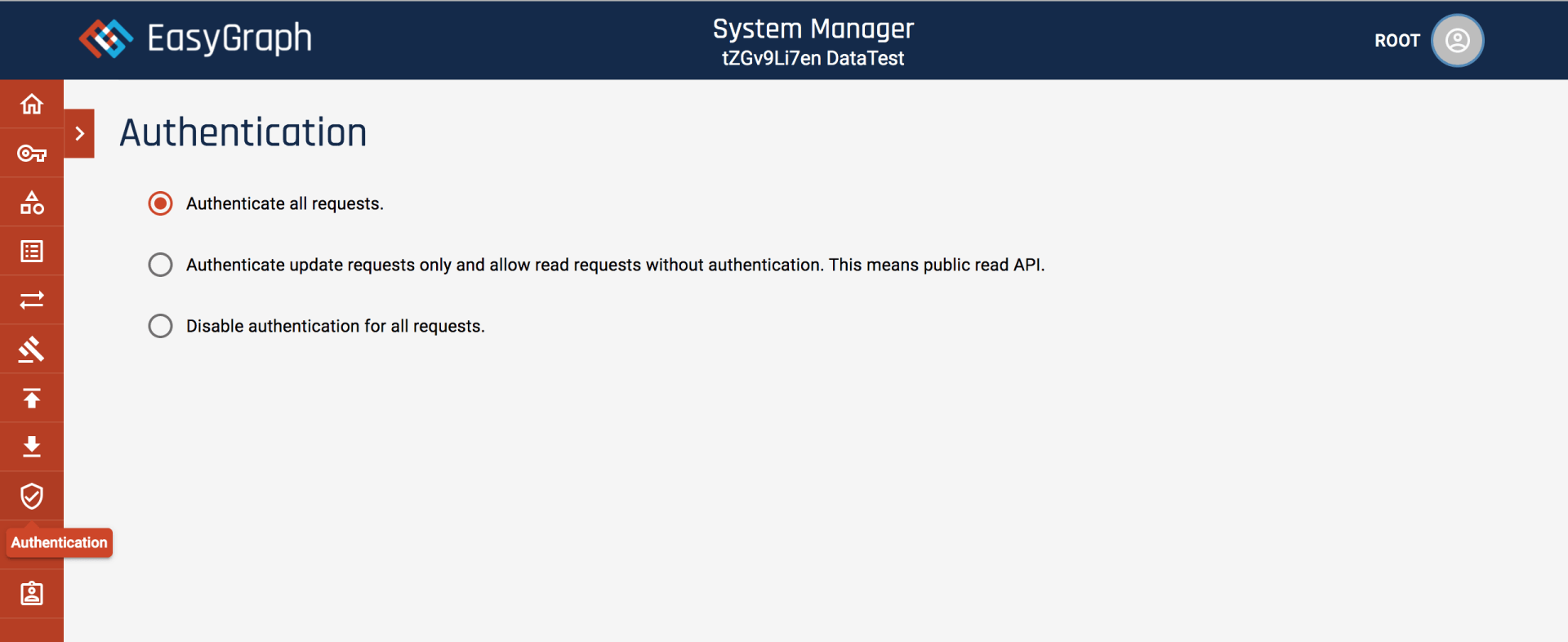Choose 'Disable authentication for all requests'
The width and height of the screenshot is (1568, 642).
[161, 326]
